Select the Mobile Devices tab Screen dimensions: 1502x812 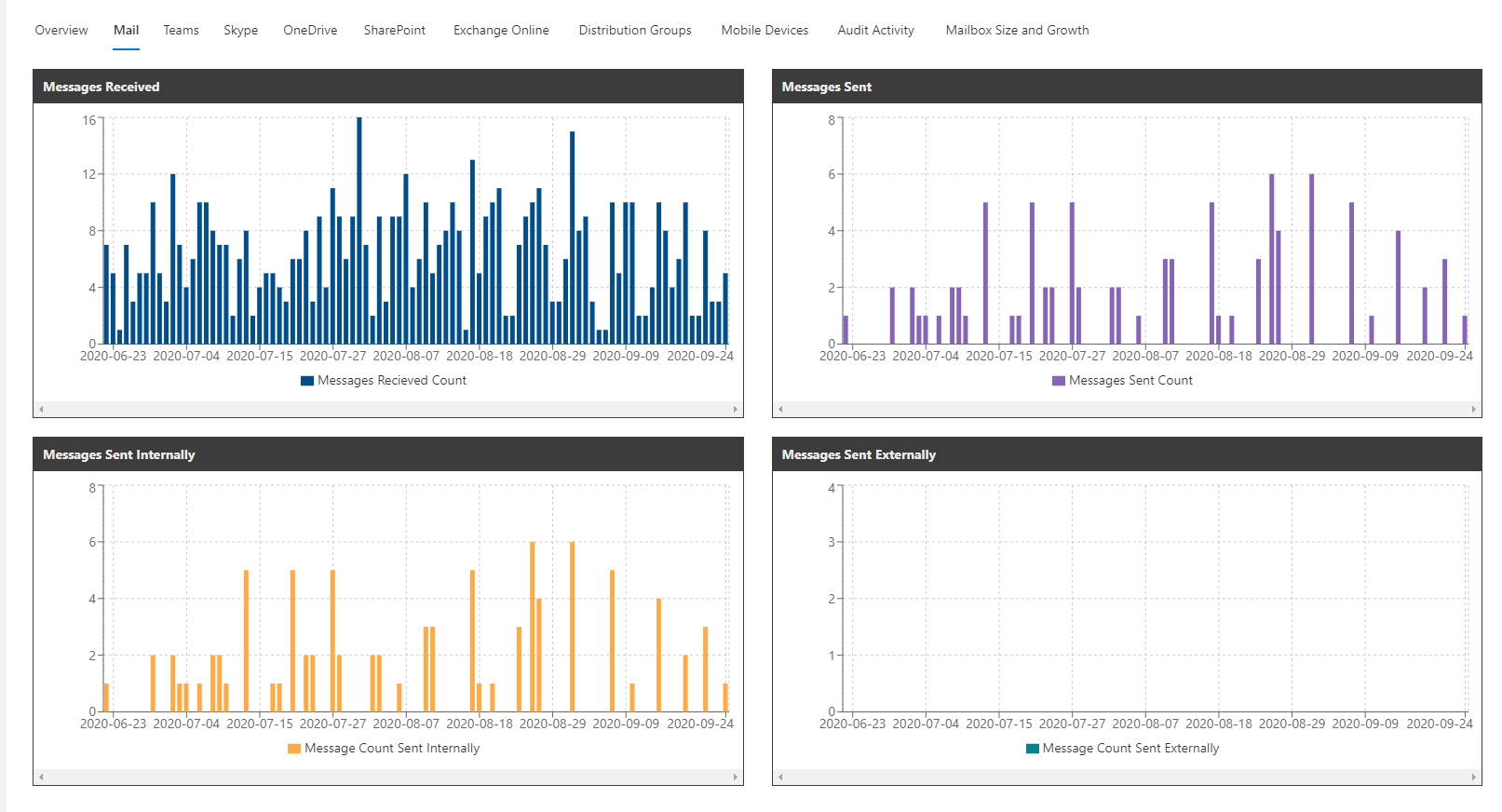[x=765, y=30]
